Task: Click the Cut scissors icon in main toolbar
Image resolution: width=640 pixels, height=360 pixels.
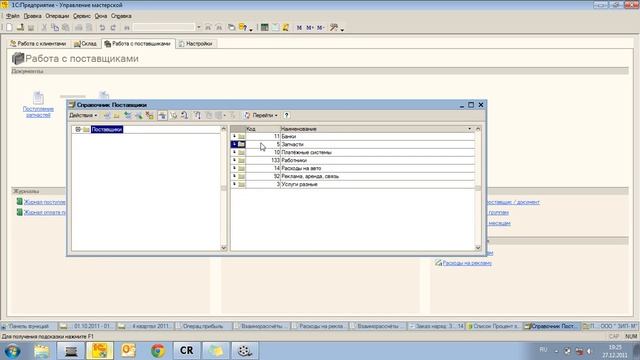Action: pos(44,27)
